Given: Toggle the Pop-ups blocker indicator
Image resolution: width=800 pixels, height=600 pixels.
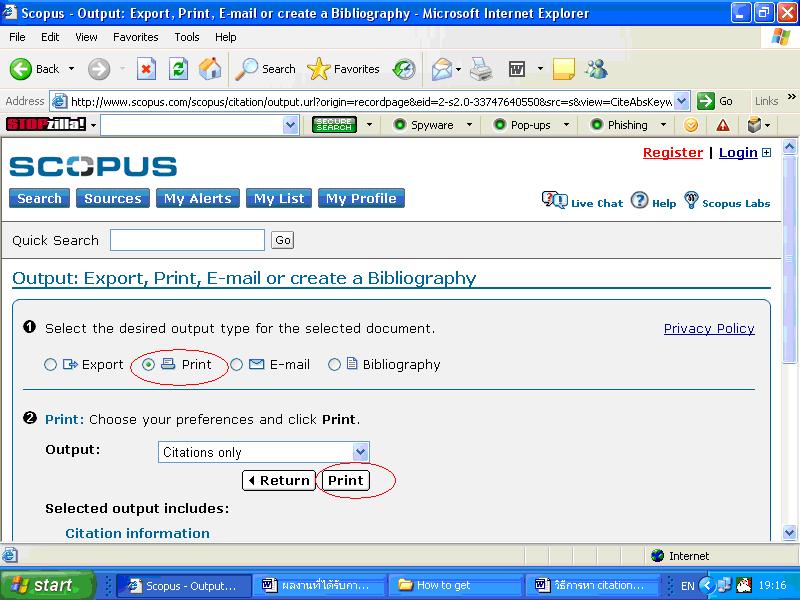Looking at the screenshot, I should pos(500,125).
